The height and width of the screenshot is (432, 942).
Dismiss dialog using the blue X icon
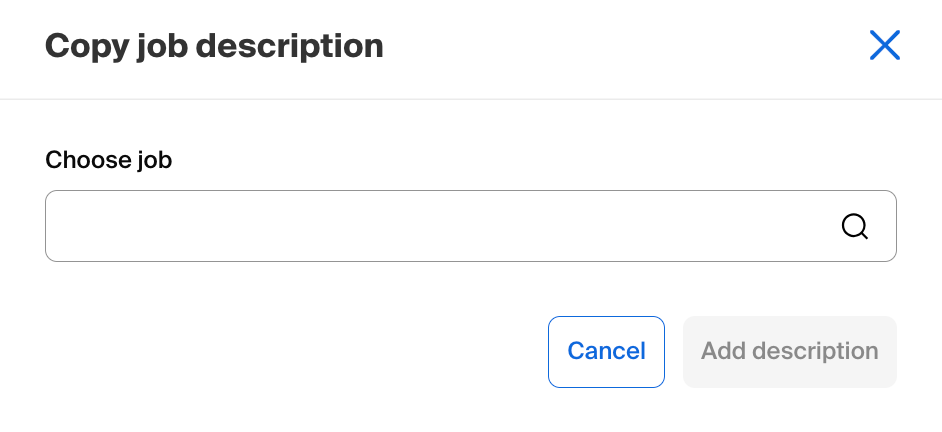coord(885,45)
